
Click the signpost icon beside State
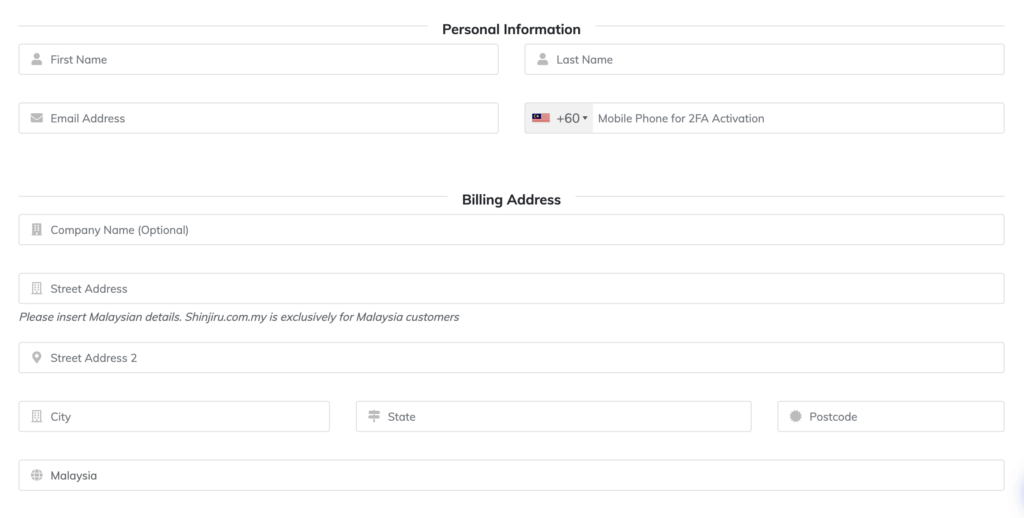[374, 417]
